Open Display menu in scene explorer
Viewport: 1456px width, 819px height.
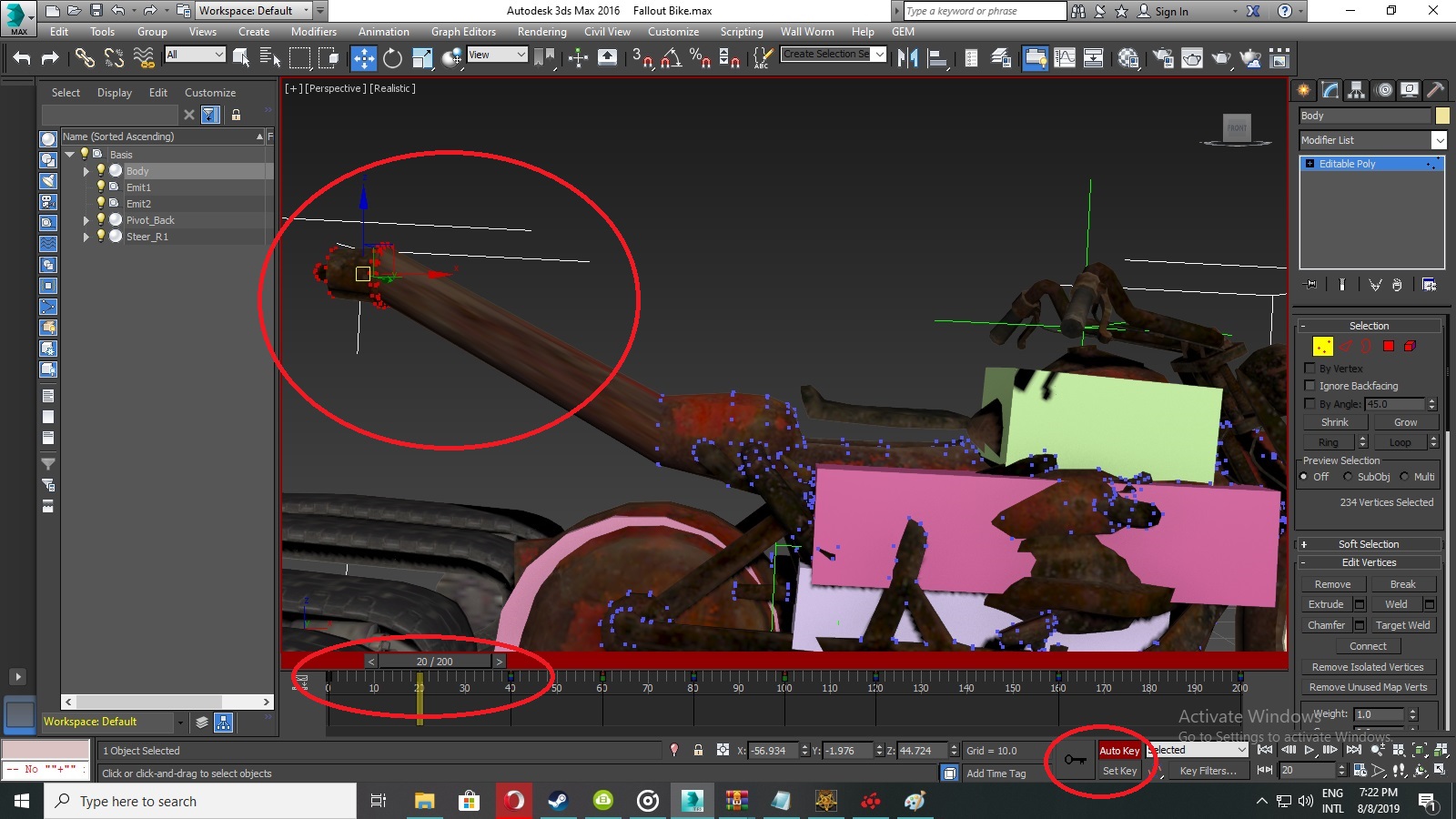(115, 93)
